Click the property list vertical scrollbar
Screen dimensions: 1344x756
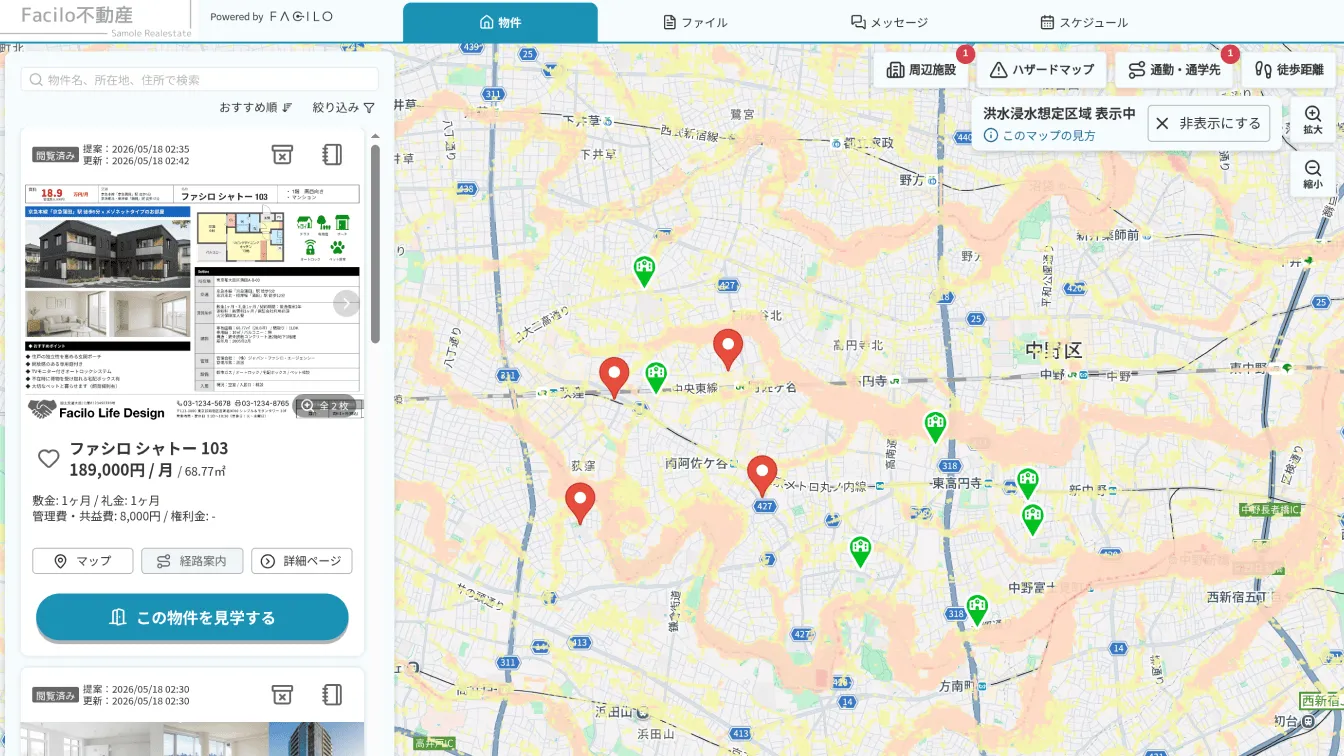point(375,244)
